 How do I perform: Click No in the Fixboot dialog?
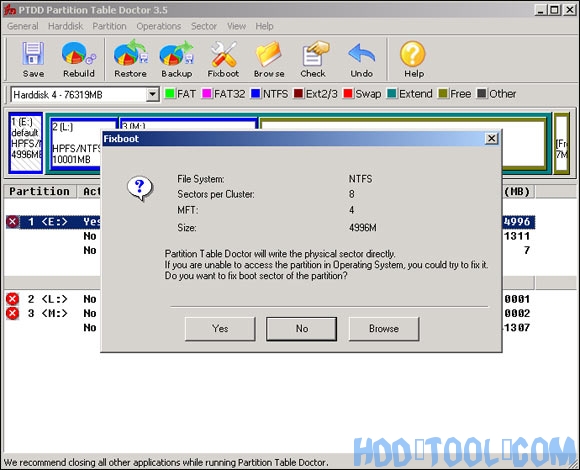click(x=301, y=328)
